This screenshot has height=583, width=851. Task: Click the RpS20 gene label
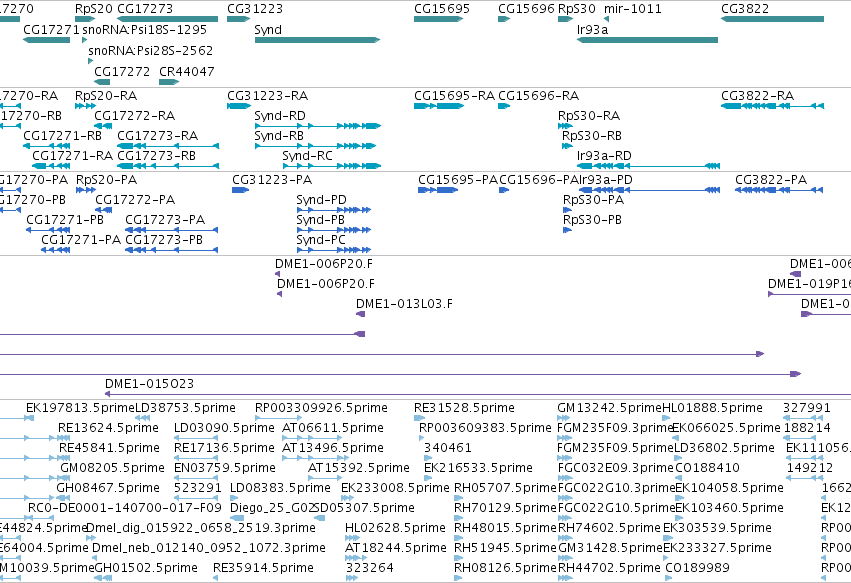[94, 9]
